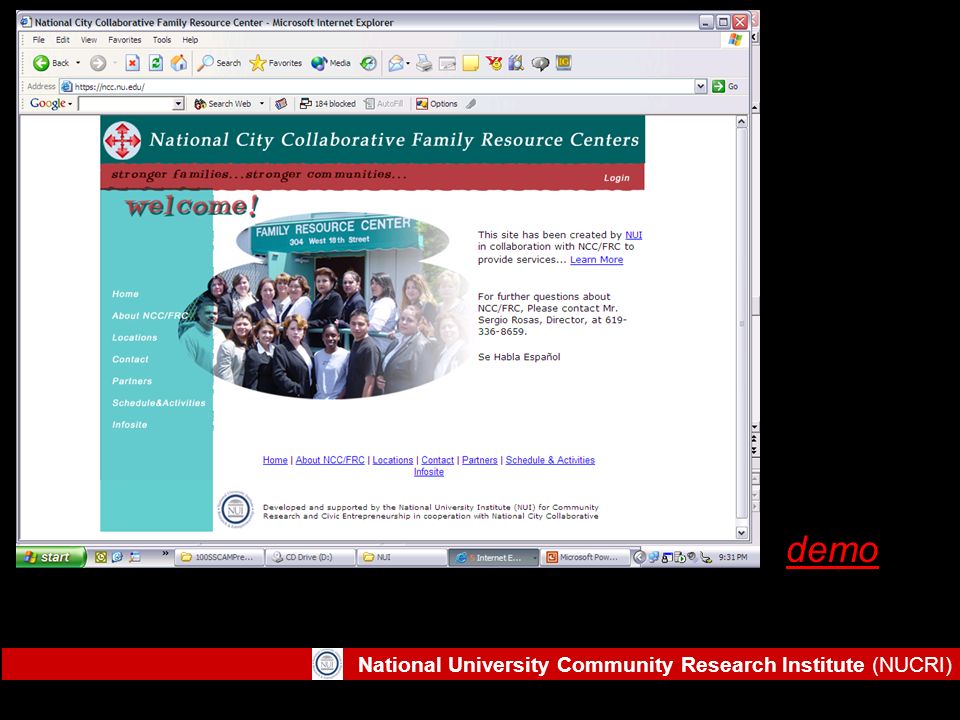960x720 pixels.
Task: Open the address bar dropdown arrow
Action: pyautogui.click(x=701, y=86)
